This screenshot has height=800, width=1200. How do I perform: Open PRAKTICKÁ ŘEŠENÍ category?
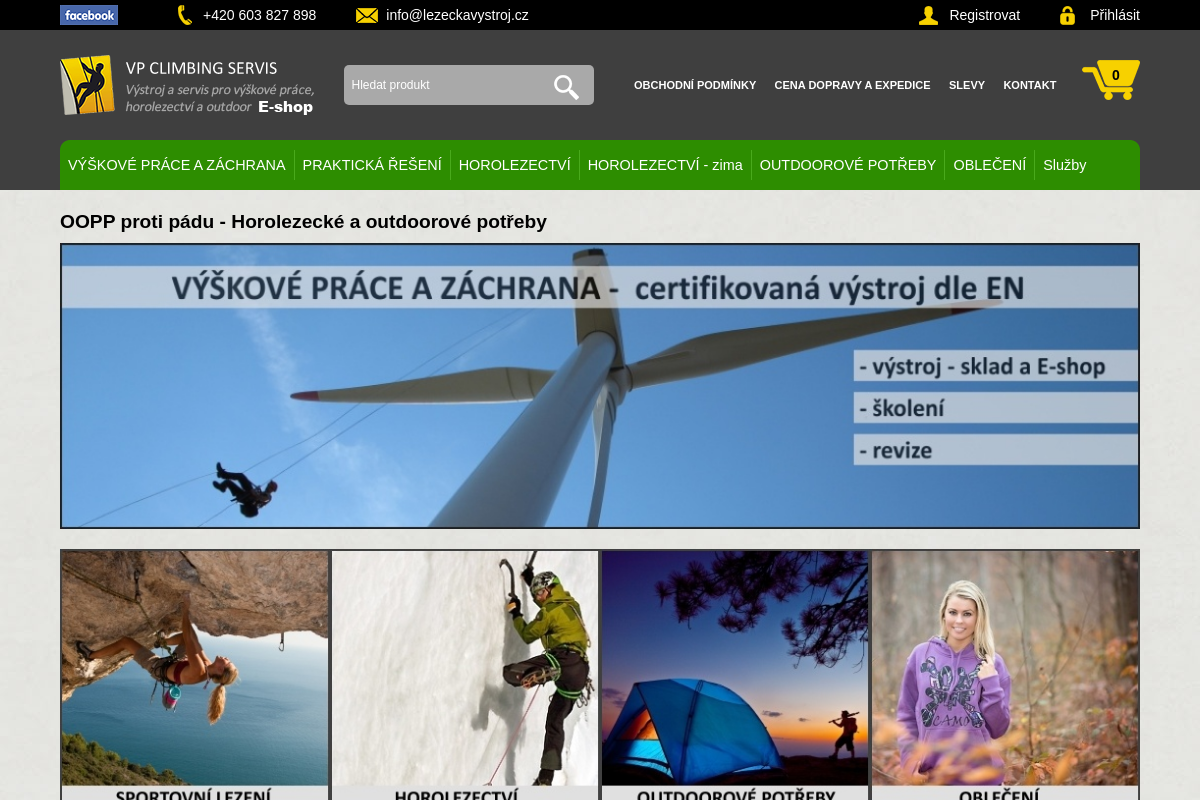pyautogui.click(x=372, y=165)
